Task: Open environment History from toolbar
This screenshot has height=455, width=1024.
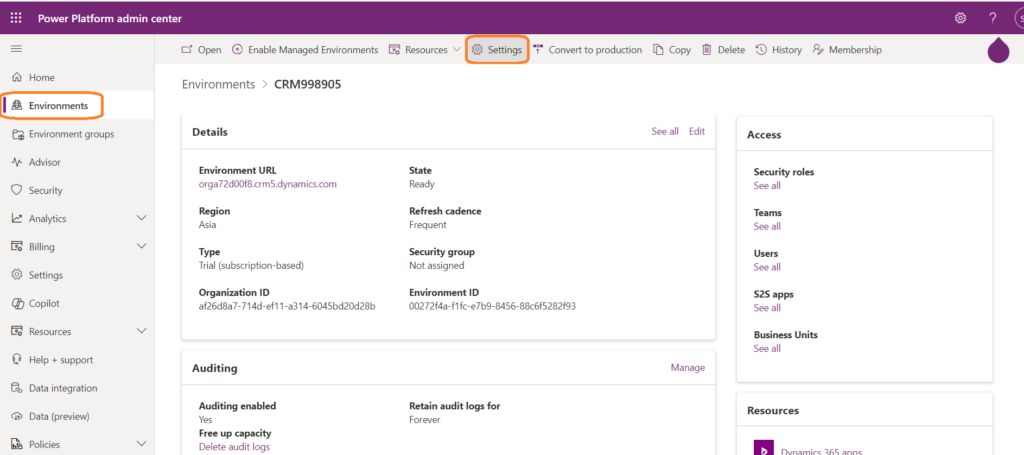Action: (x=779, y=50)
